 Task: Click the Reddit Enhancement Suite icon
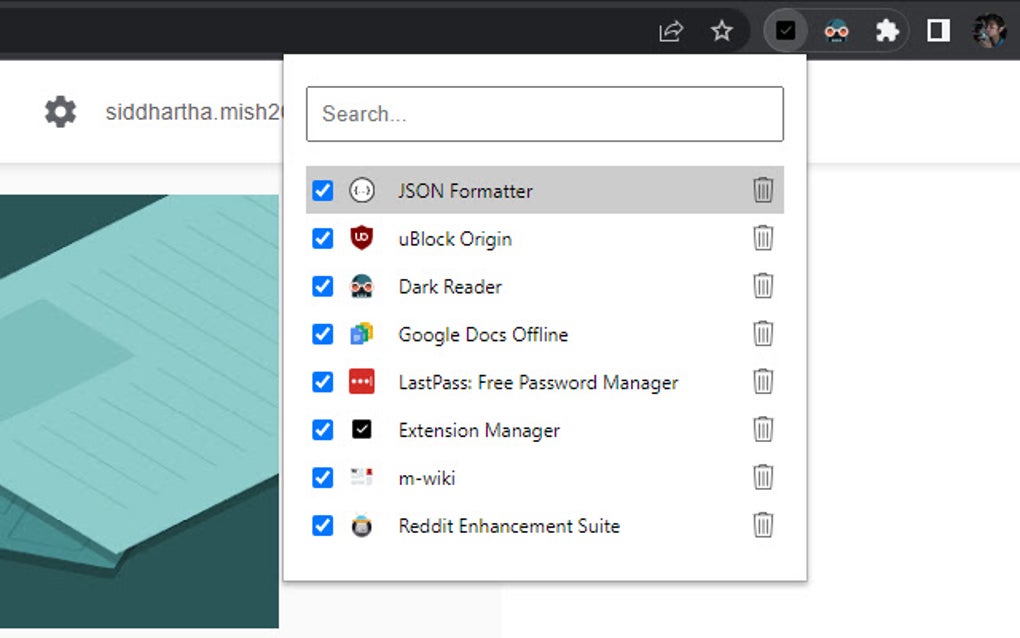click(360, 526)
